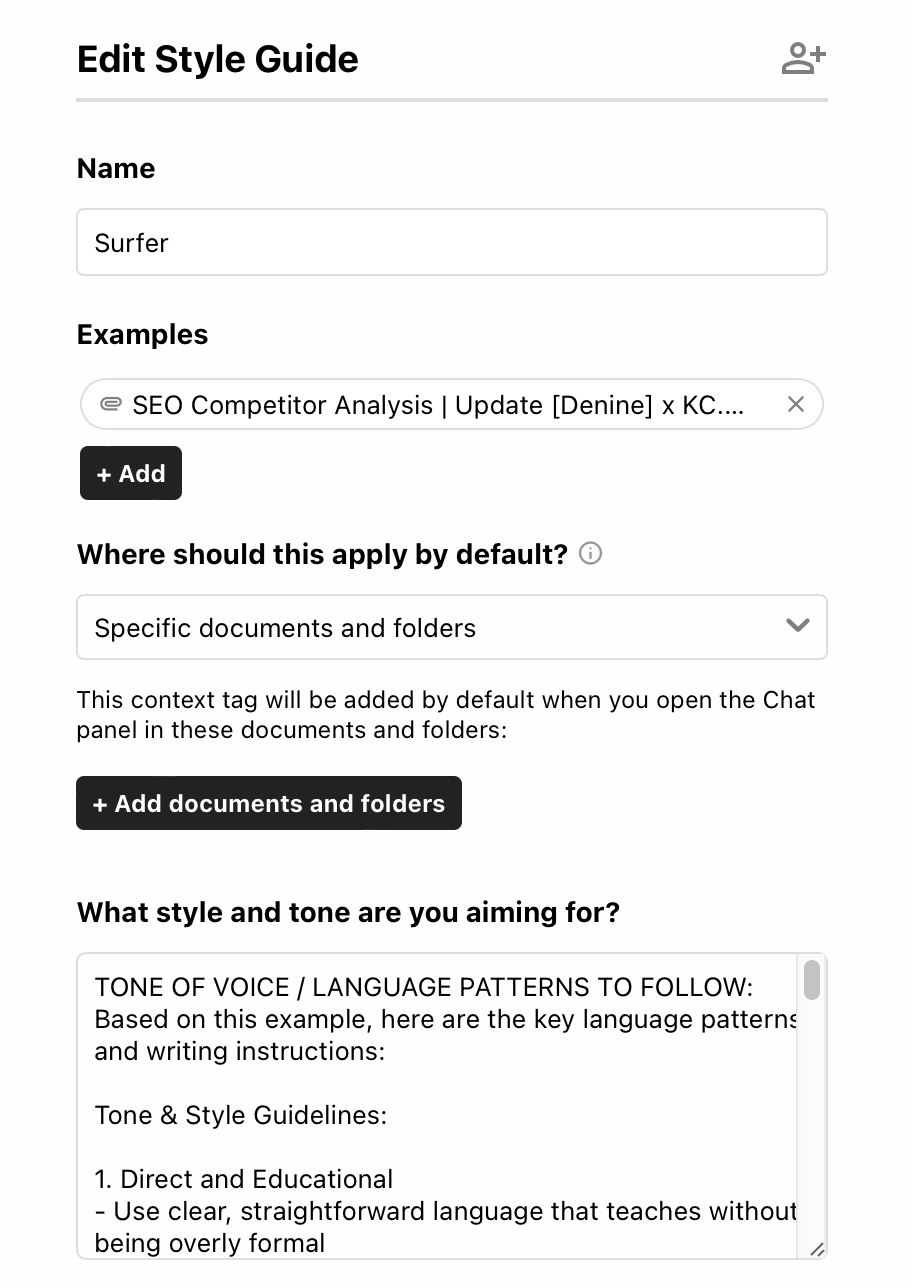912x1288 pixels.
Task: Select the SEO Competitor Analysis example chip
Action: tap(437, 405)
